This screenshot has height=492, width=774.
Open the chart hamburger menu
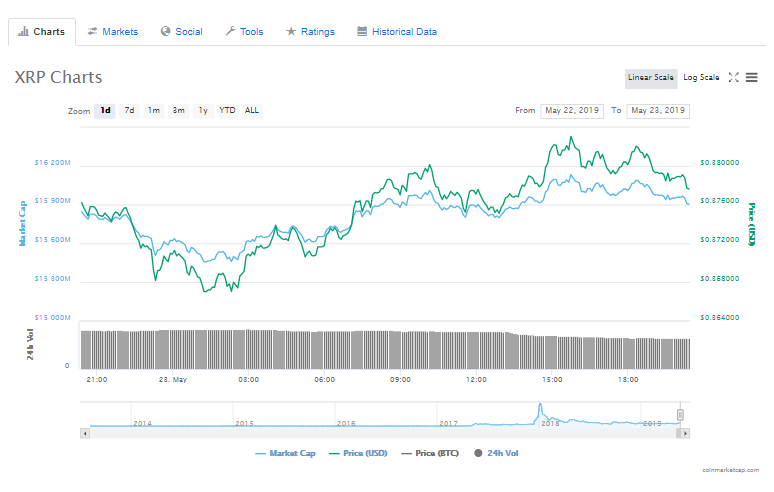pos(751,77)
